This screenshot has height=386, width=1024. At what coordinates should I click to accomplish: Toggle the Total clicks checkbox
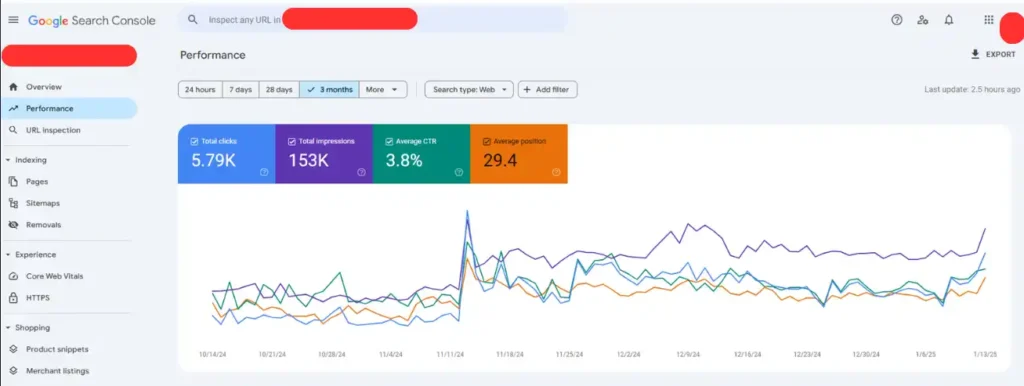[194, 141]
